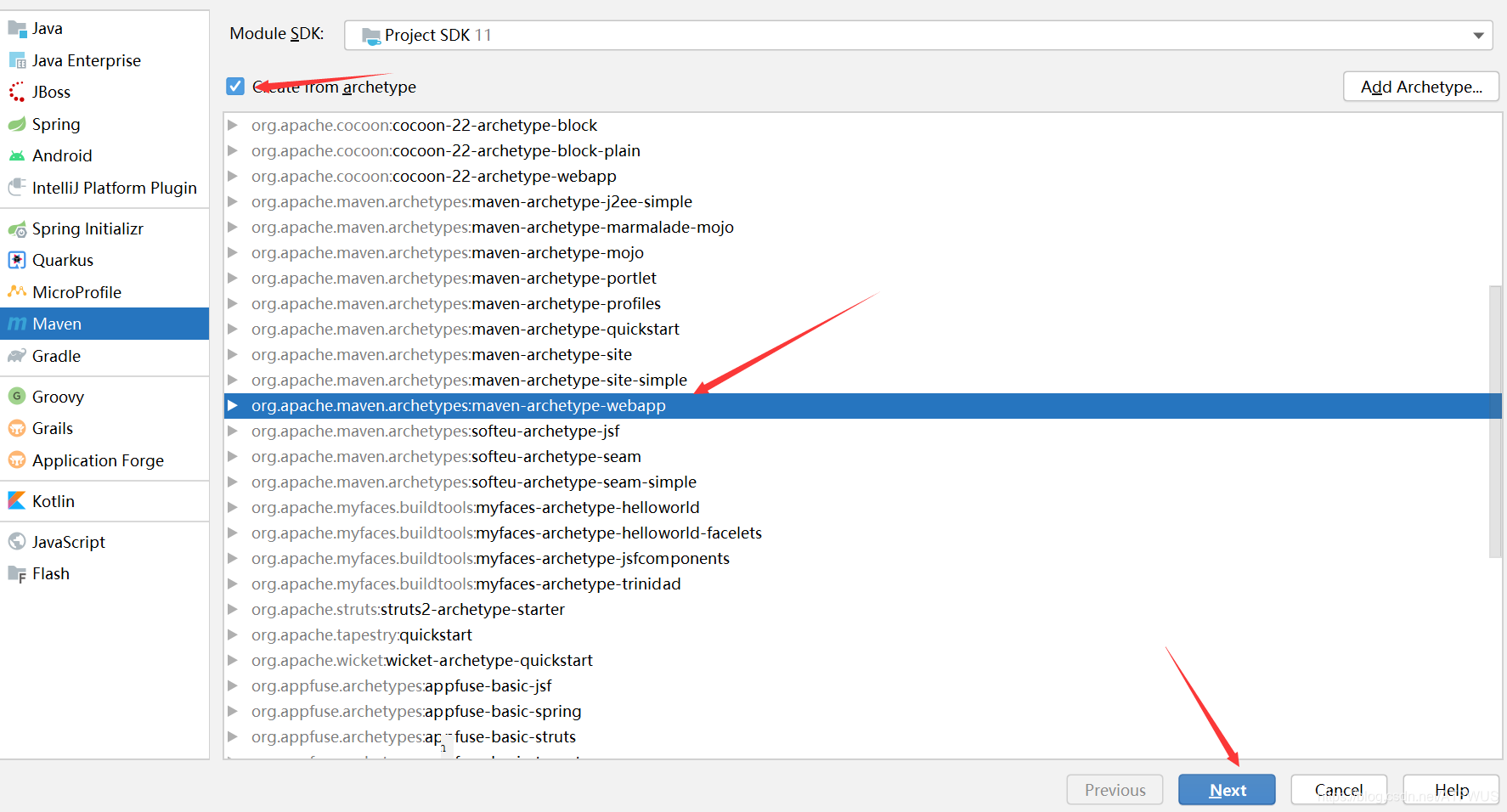Image resolution: width=1507 pixels, height=812 pixels.
Task: Expand cocoon-22-archetype-block node
Action: tap(232, 125)
